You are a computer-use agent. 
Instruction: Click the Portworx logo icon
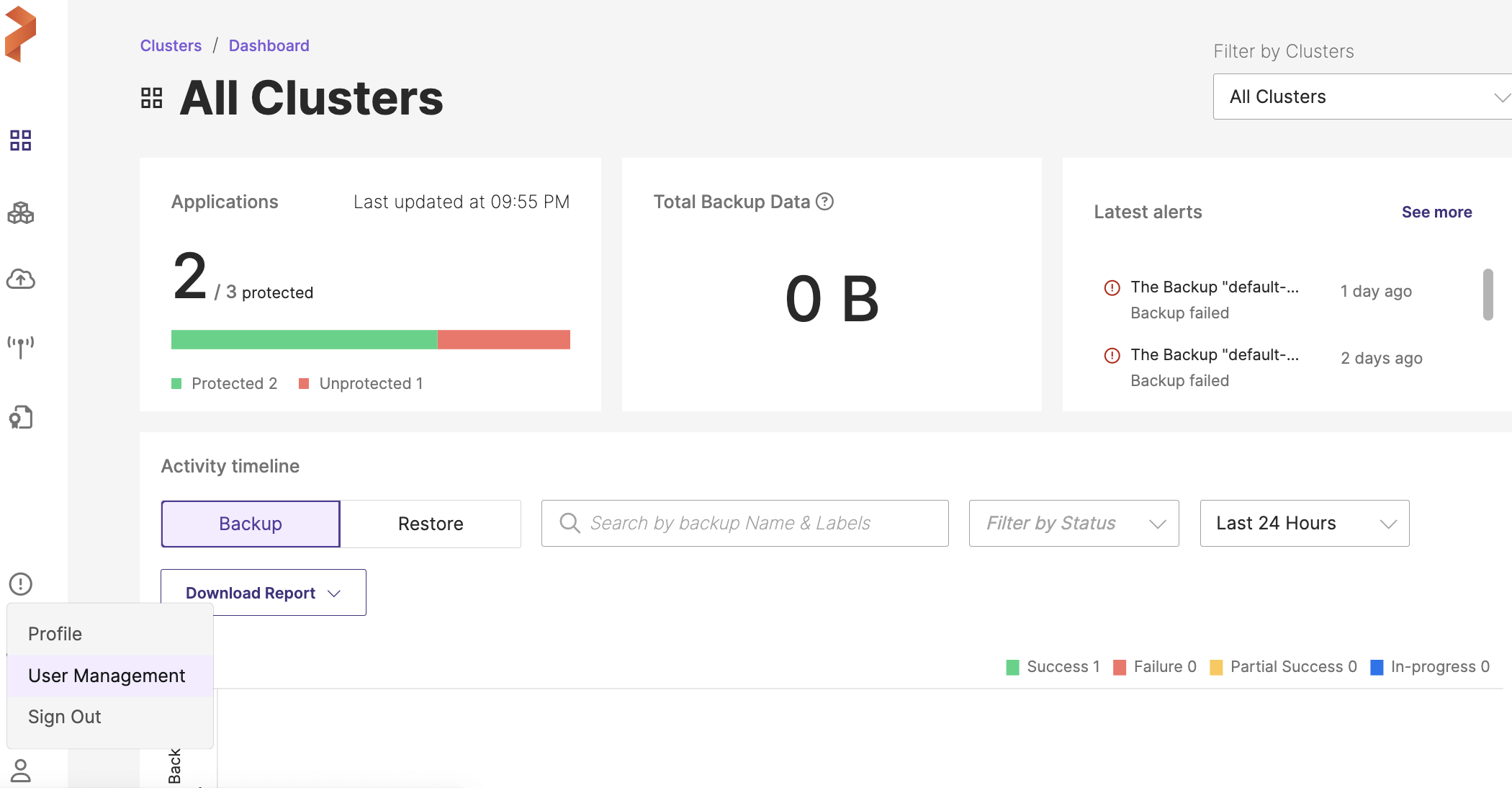tap(20, 34)
